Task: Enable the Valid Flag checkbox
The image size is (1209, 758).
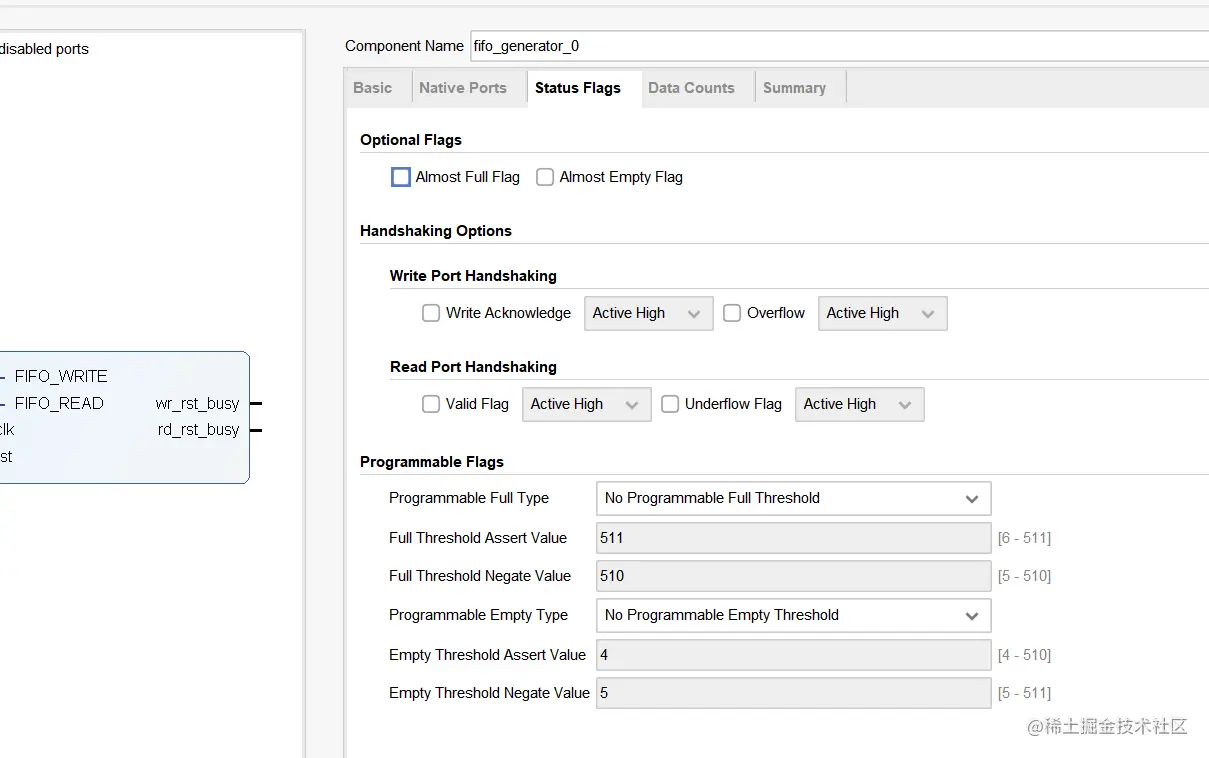Action: click(431, 404)
